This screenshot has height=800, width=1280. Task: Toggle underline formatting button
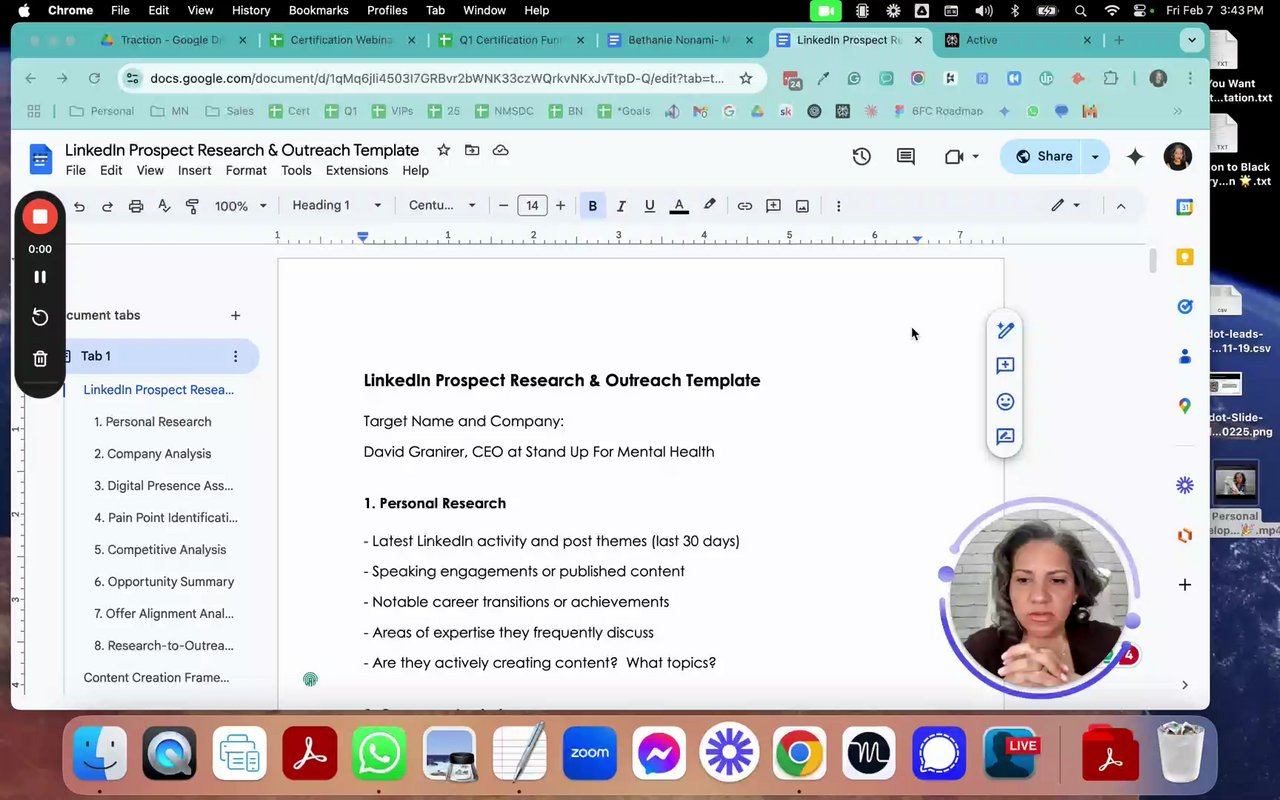tap(649, 206)
